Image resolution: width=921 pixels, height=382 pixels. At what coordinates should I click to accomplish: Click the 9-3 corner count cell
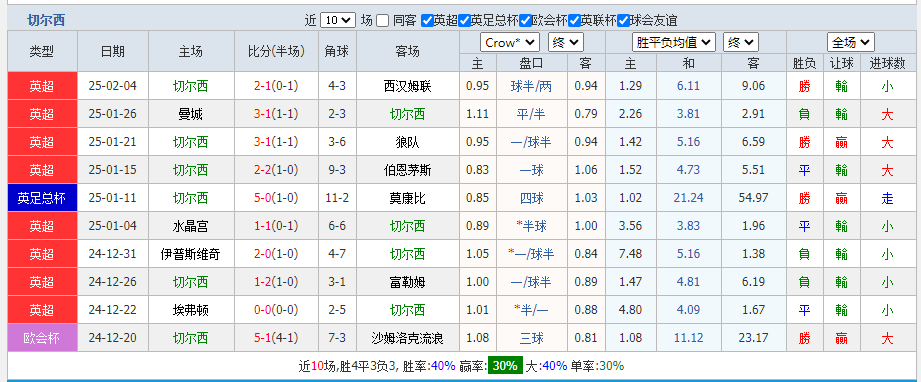coord(337,170)
